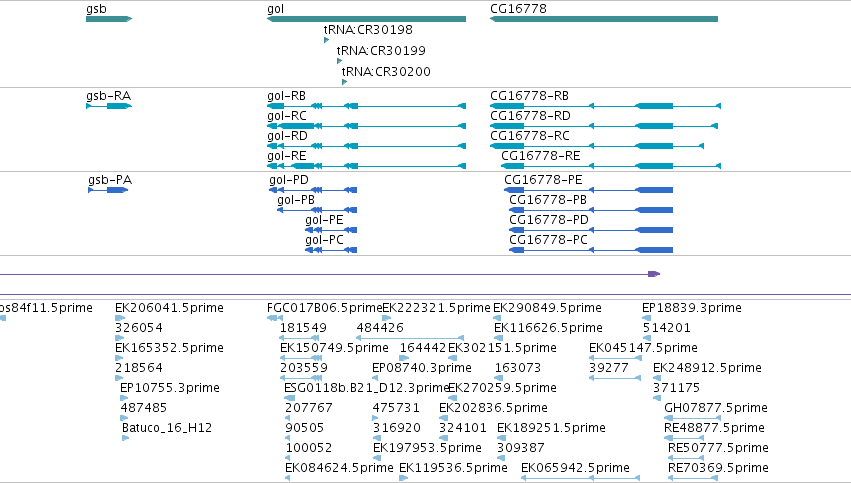Pick the CG16778-PD protein label
The width and height of the screenshot is (851, 483).
(x=549, y=220)
